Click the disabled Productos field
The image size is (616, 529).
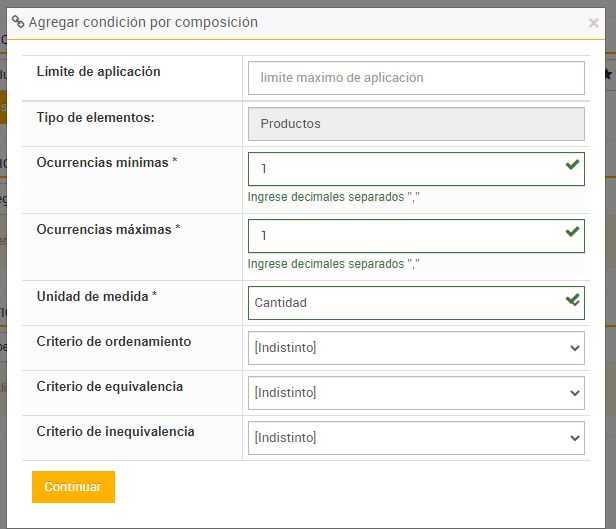coord(415,124)
